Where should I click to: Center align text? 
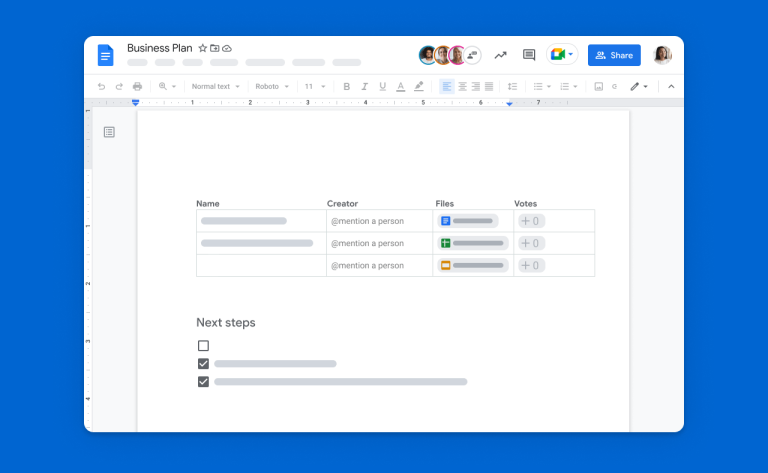(462, 87)
